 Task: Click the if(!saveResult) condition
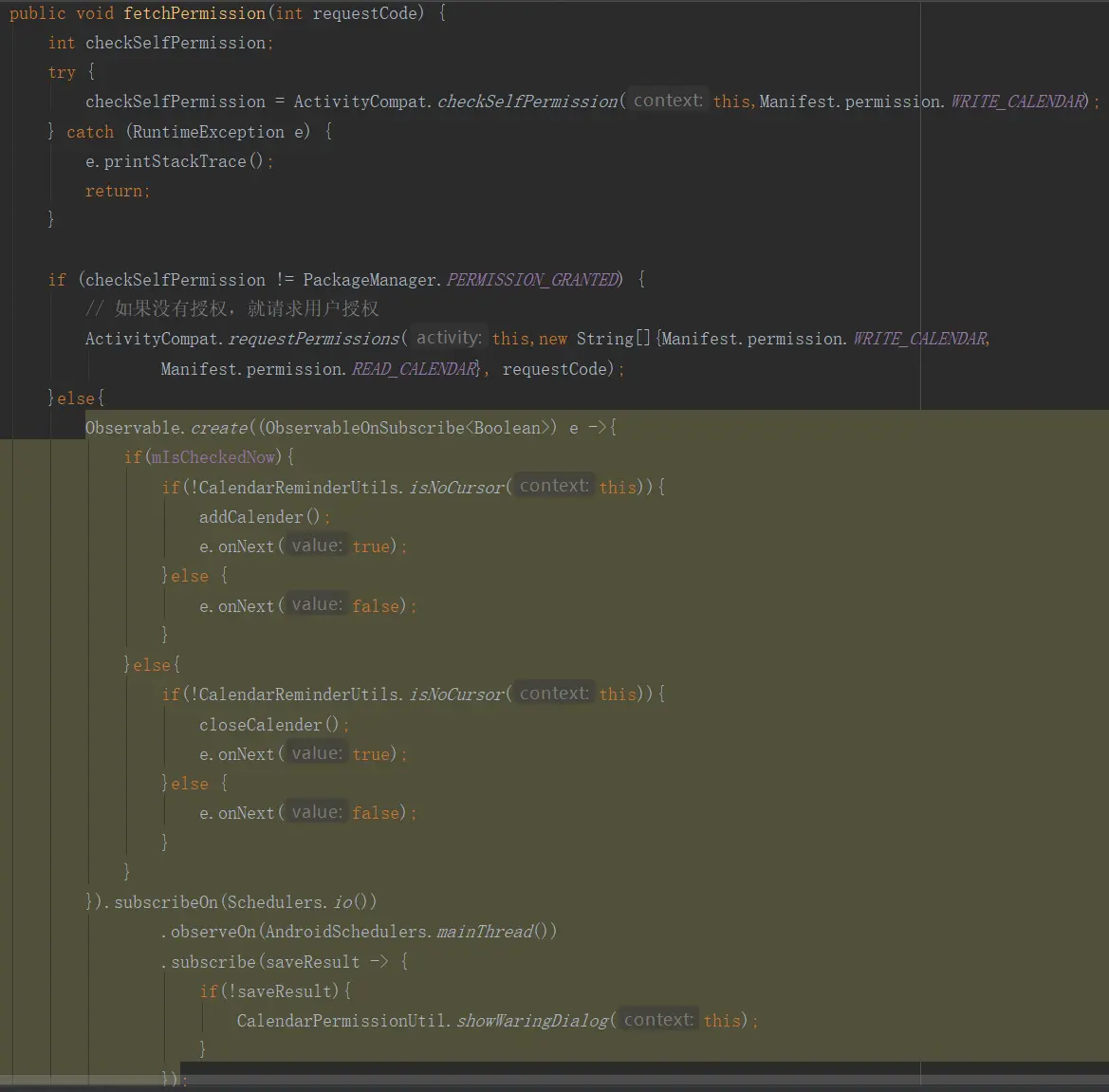tap(276, 992)
